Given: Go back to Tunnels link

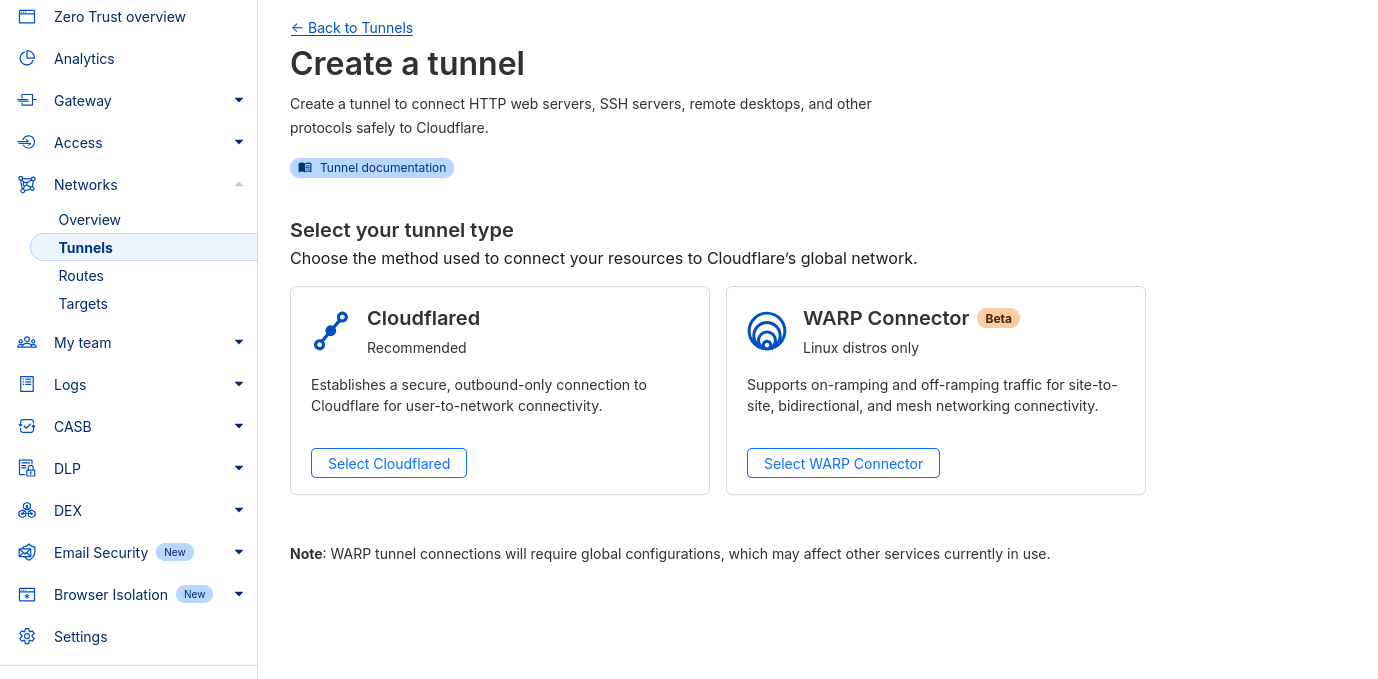Looking at the screenshot, I should click(351, 28).
